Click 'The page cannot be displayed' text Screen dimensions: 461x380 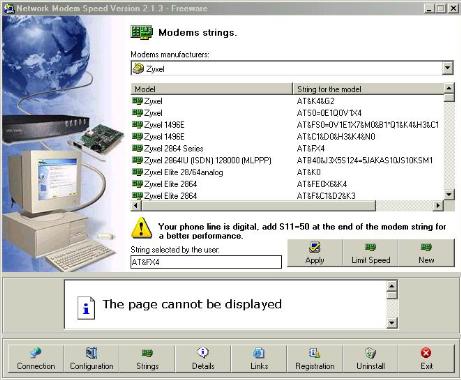coord(192,304)
